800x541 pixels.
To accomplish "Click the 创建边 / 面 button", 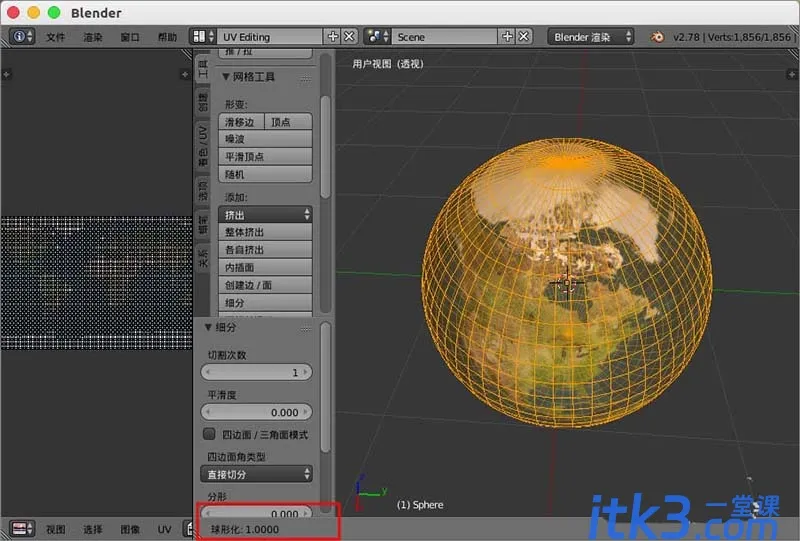I will coord(265,285).
